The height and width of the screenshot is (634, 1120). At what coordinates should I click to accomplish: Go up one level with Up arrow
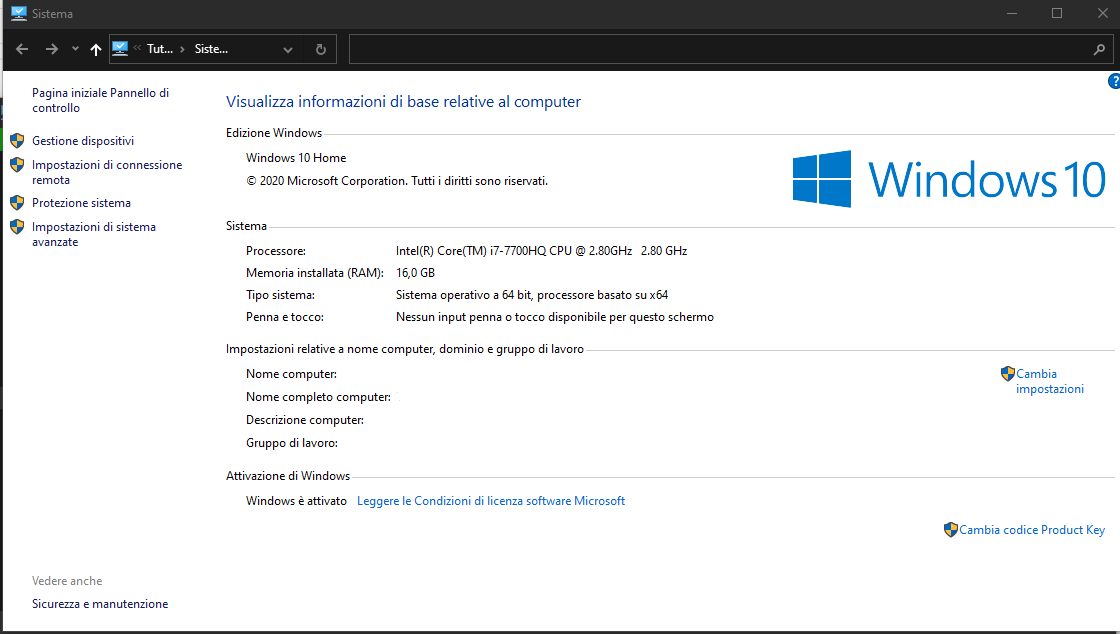[x=96, y=49]
